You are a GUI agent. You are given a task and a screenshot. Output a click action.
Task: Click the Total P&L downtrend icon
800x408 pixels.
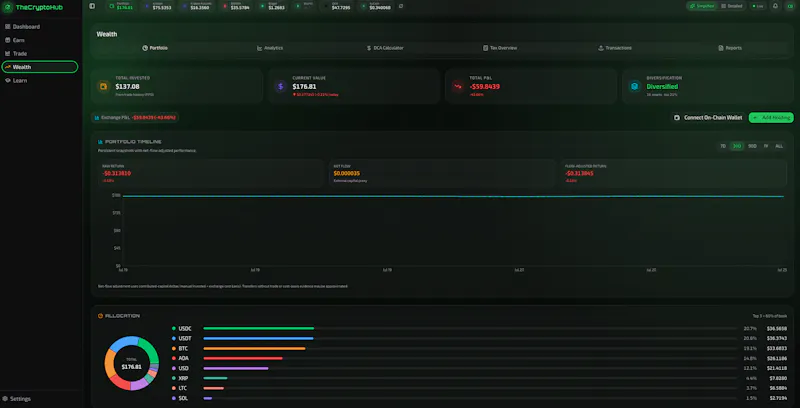click(x=458, y=86)
